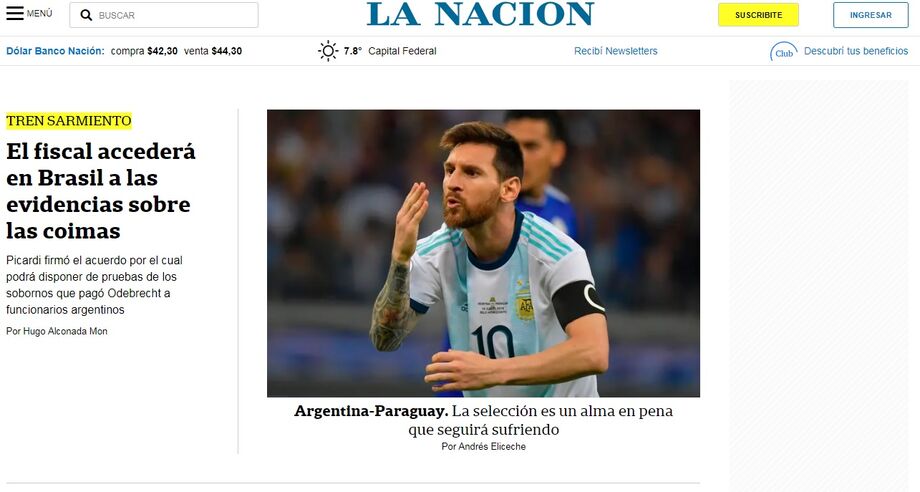The height and width of the screenshot is (492, 920).
Task: Open the MENÚ label
Action: point(39,13)
